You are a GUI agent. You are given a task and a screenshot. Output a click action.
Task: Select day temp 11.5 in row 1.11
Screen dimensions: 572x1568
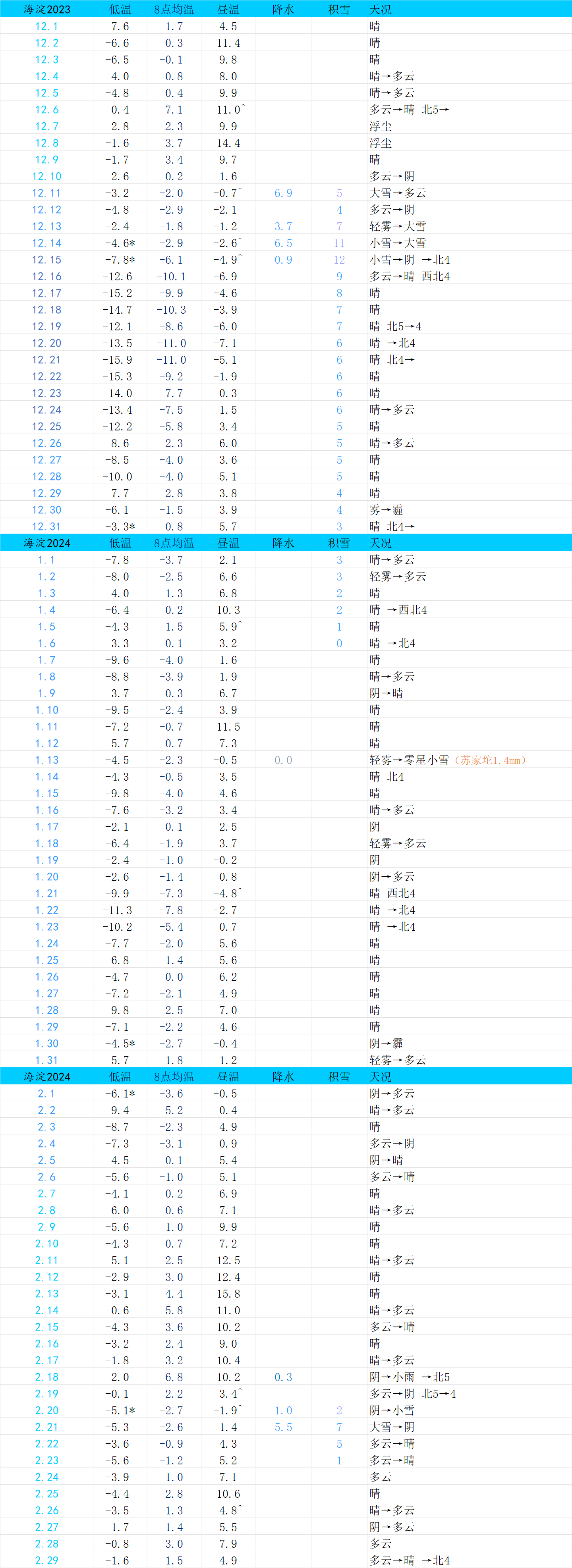[228, 727]
